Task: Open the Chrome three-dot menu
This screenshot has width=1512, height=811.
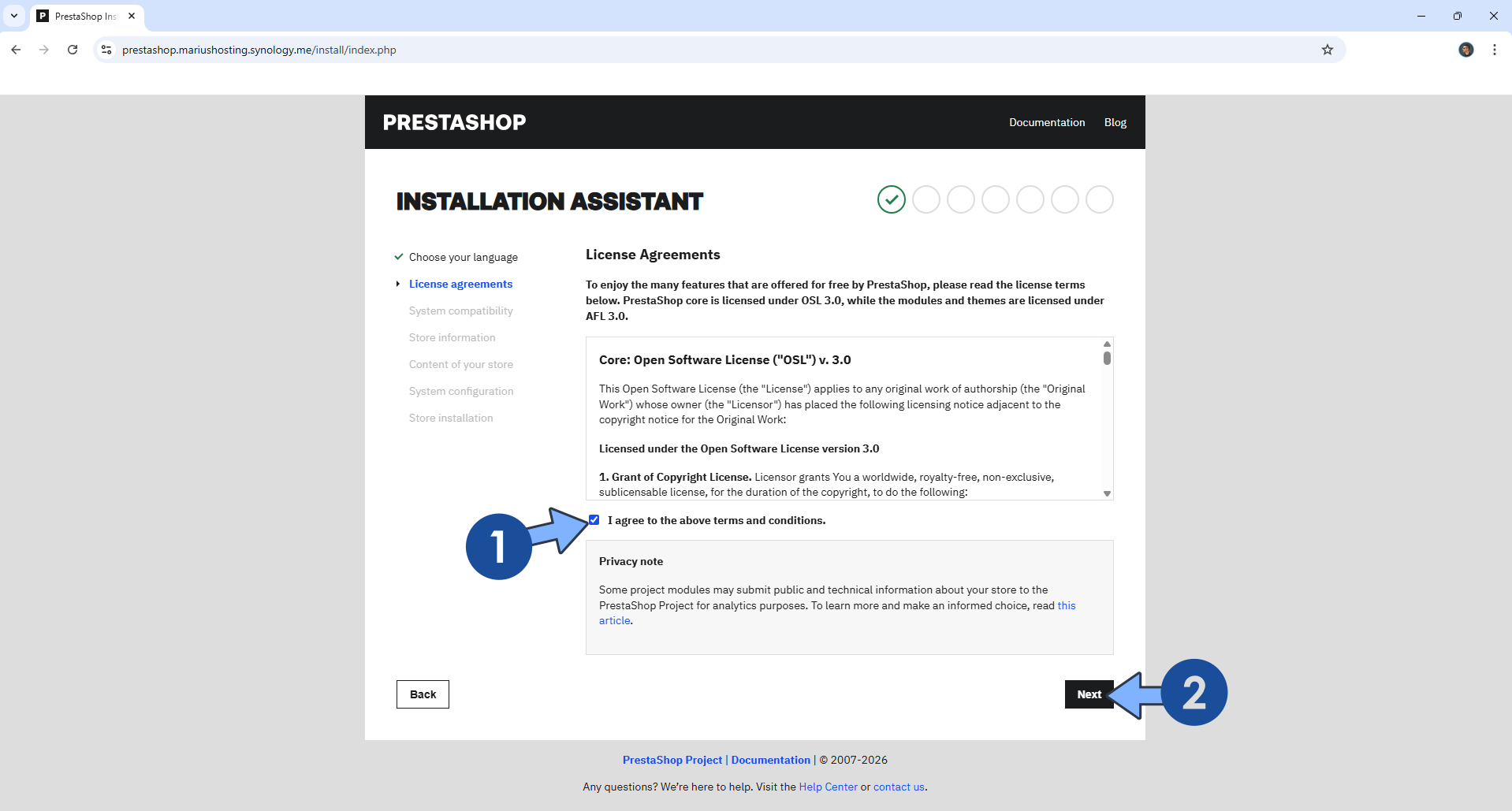Action: click(x=1494, y=49)
